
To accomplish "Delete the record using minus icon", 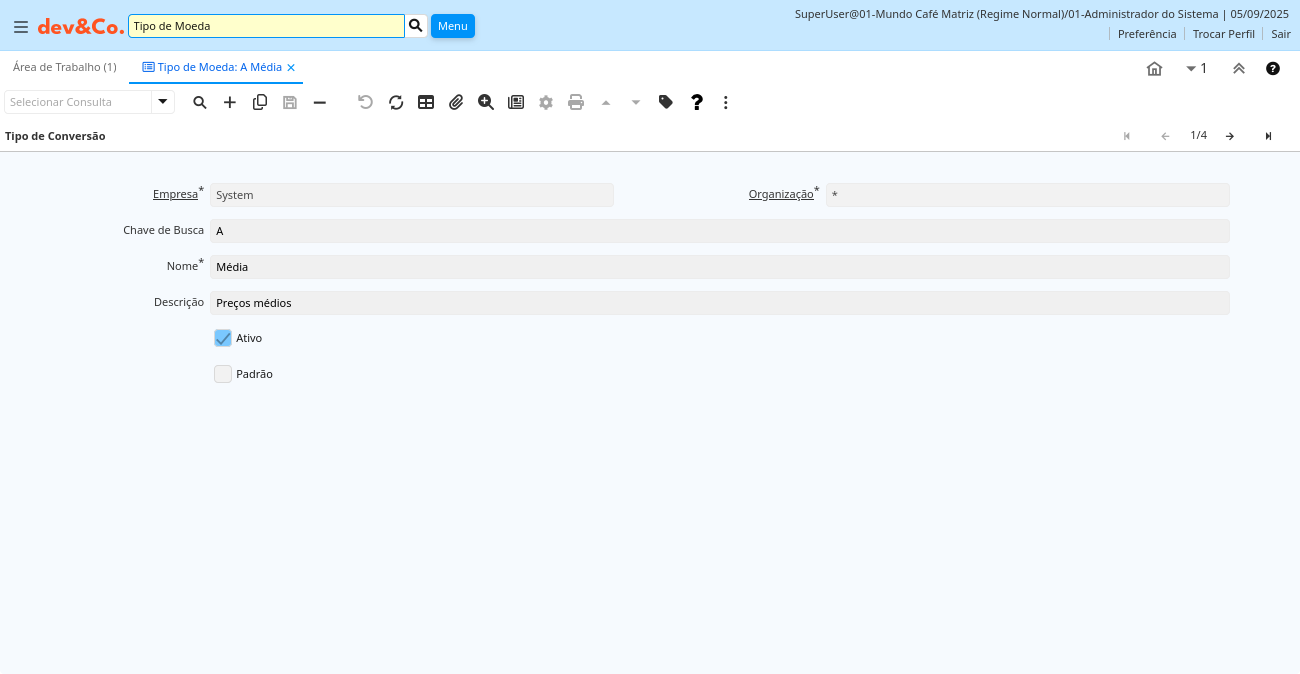I will (320, 102).
